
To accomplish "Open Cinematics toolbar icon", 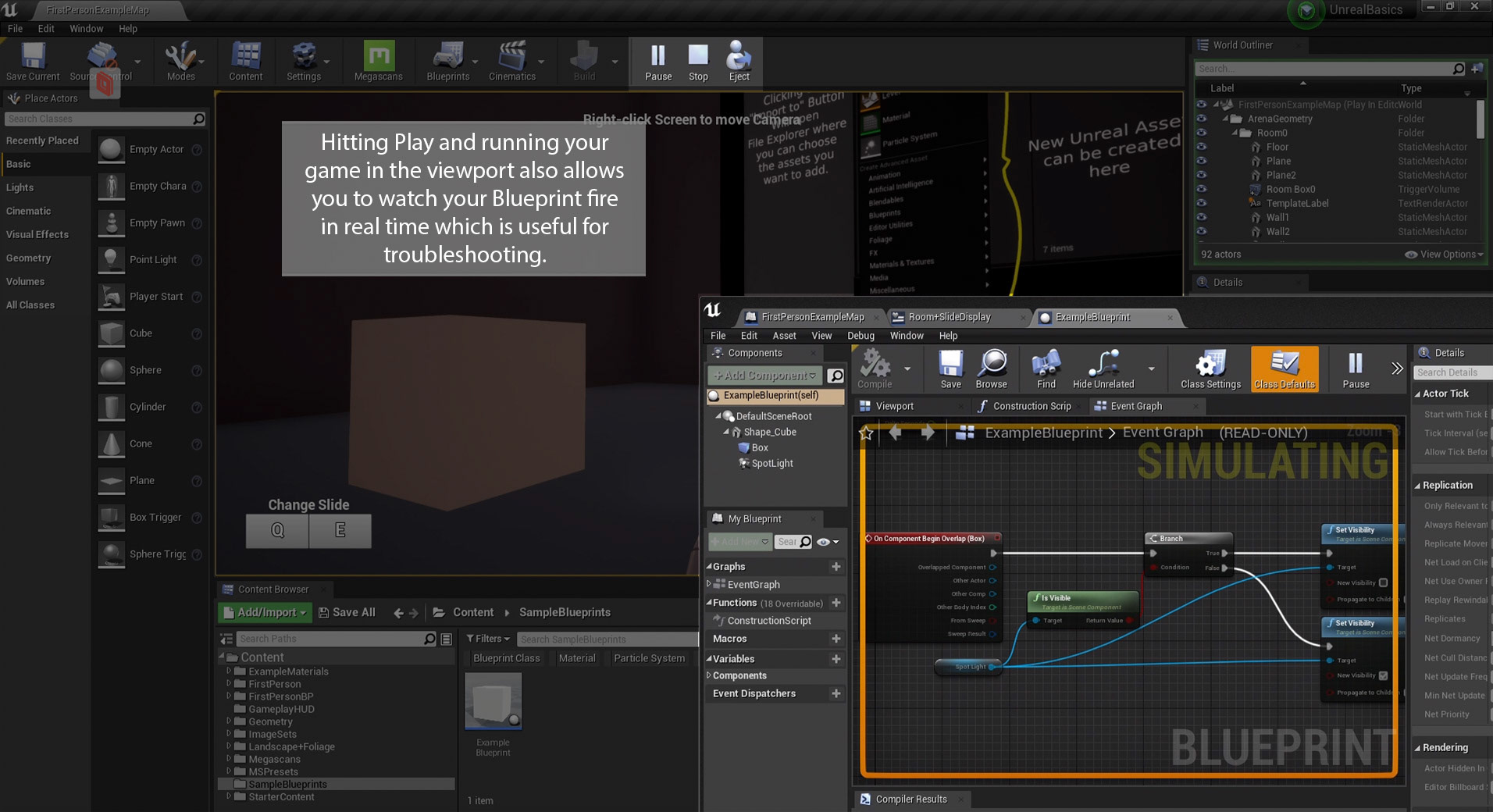I will coord(512,61).
